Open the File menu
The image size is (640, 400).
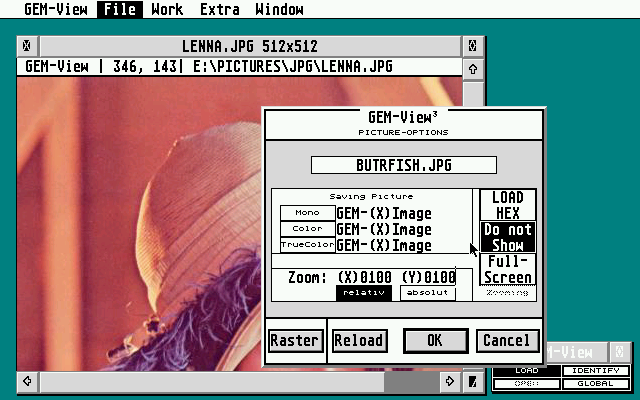120,9
